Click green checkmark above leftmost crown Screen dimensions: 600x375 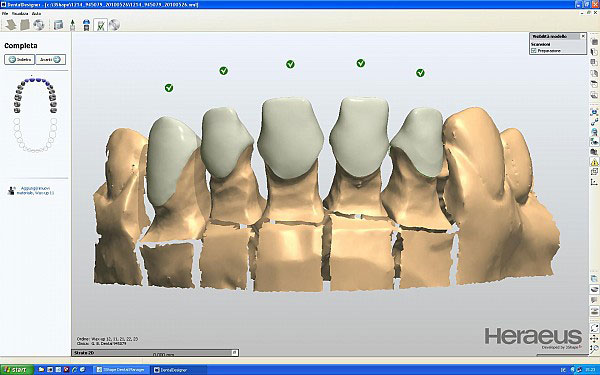click(x=169, y=88)
